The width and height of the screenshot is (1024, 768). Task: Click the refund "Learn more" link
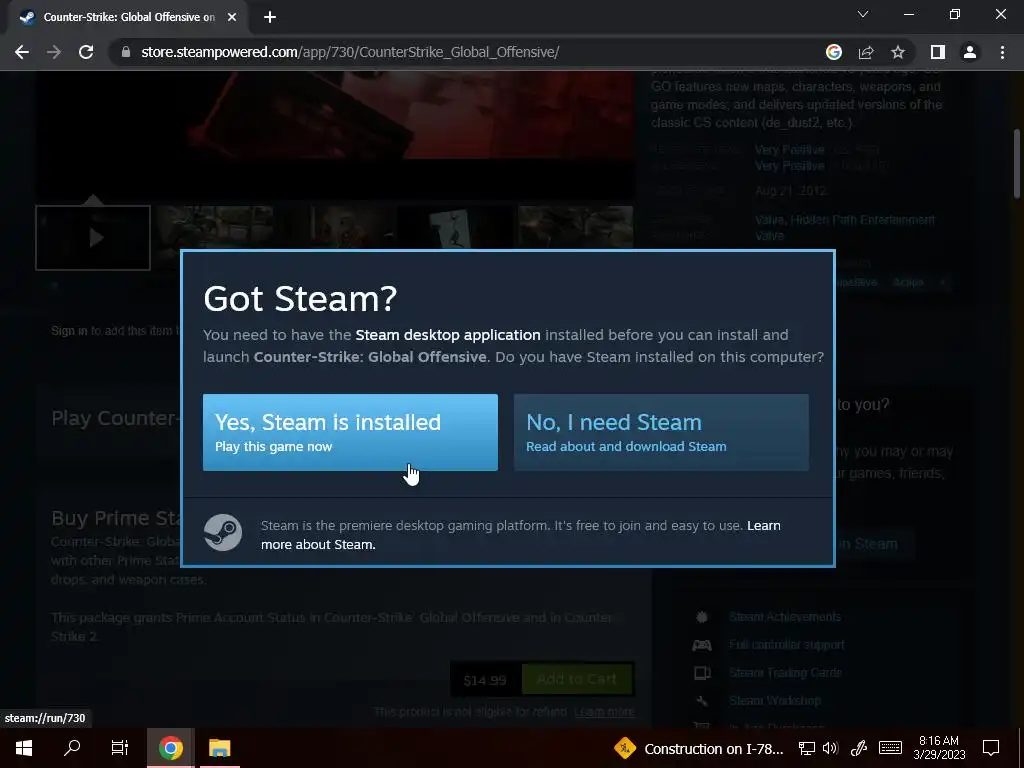[x=604, y=711]
